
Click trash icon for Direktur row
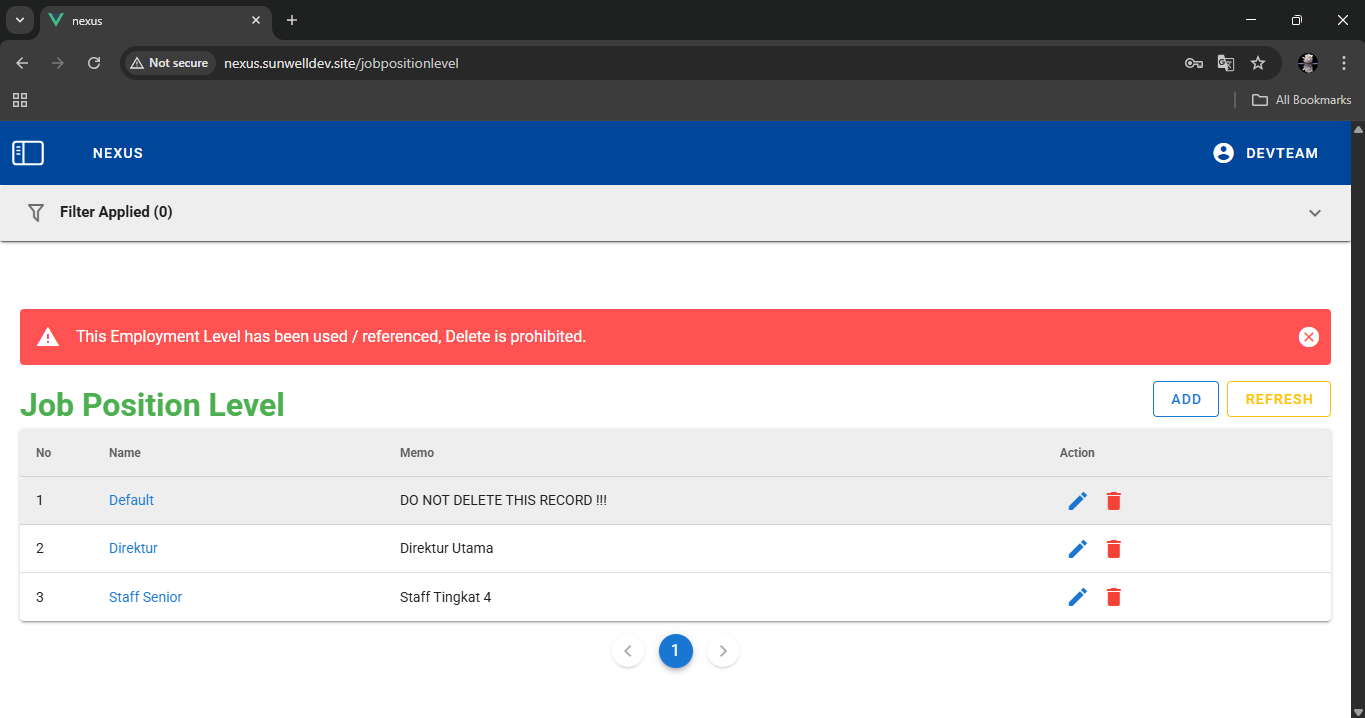tap(1114, 549)
